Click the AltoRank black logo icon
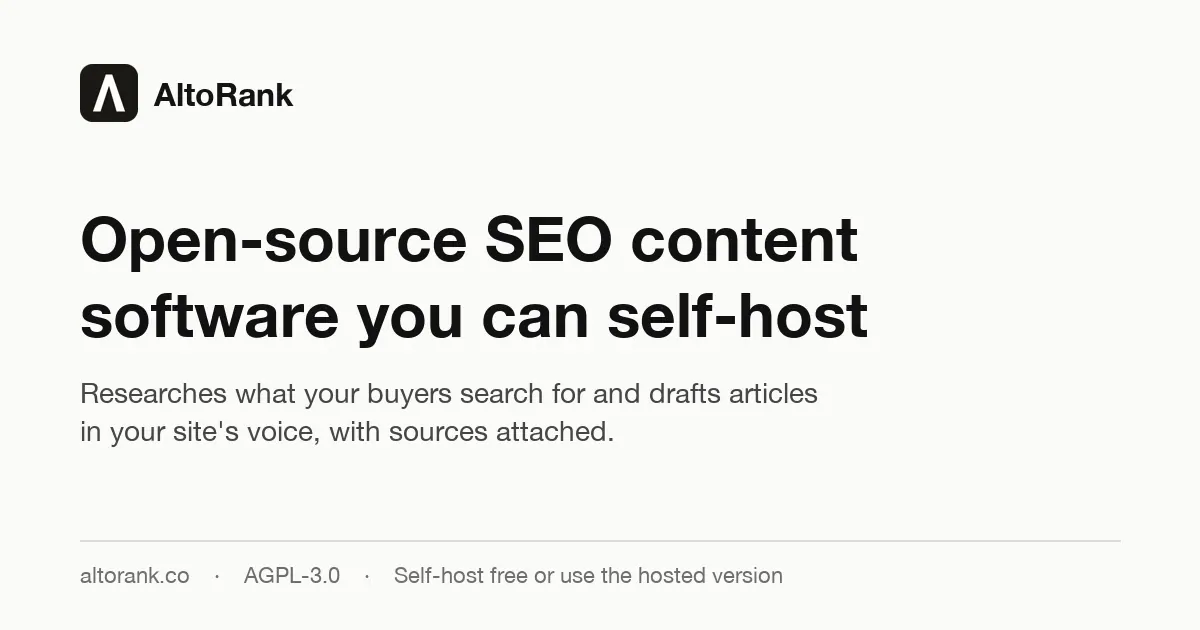The image size is (1200, 630). tap(109, 93)
